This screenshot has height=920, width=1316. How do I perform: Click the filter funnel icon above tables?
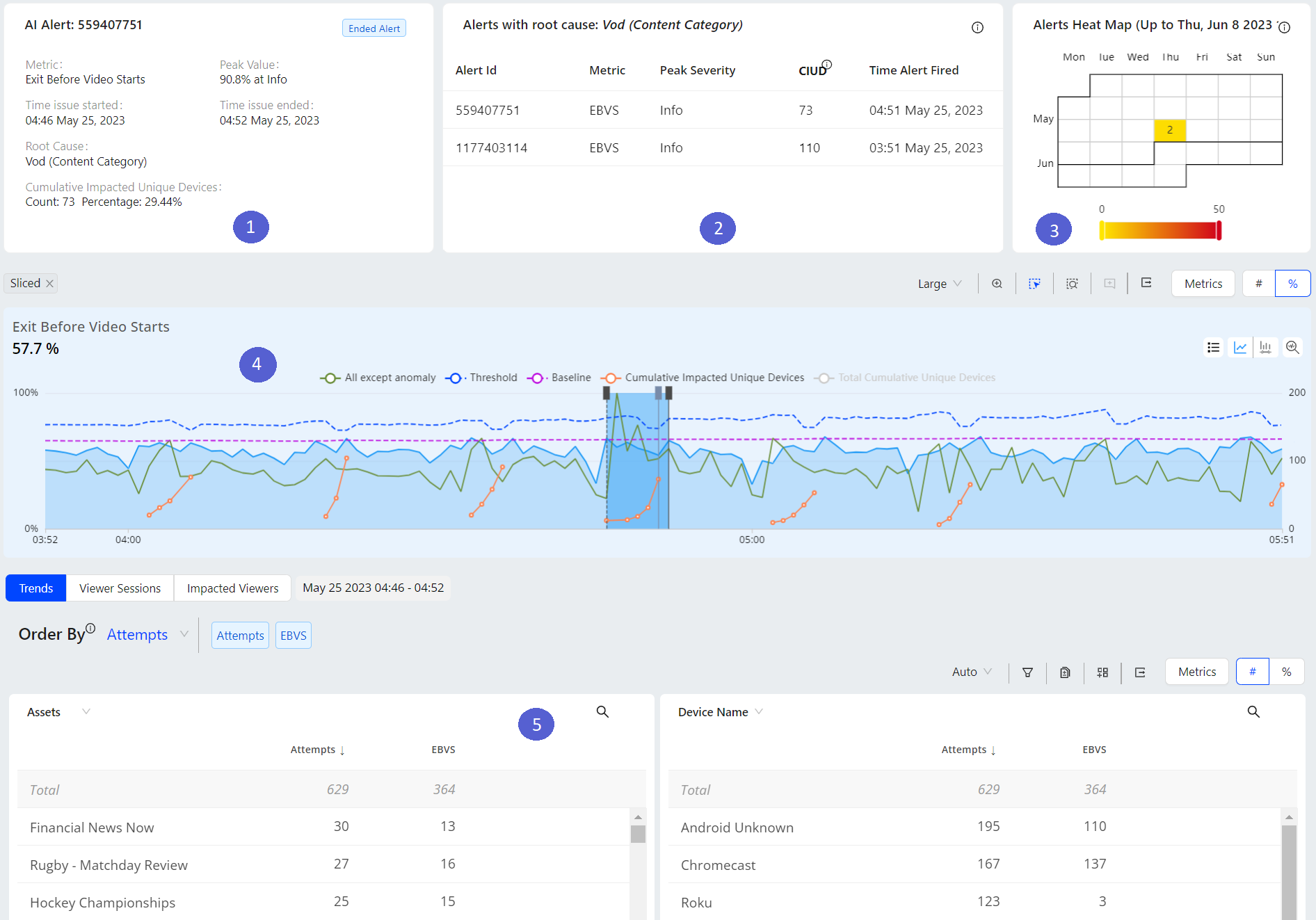1027,672
